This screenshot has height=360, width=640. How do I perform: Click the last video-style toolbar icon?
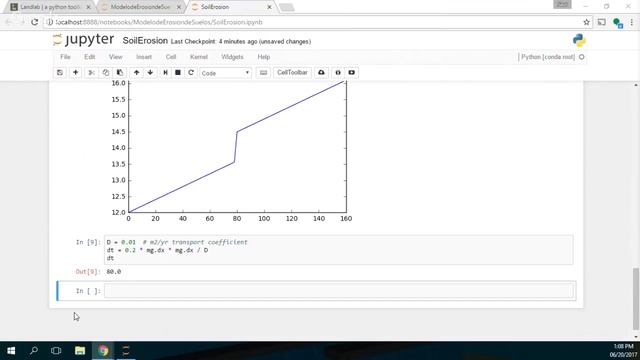[351, 73]
